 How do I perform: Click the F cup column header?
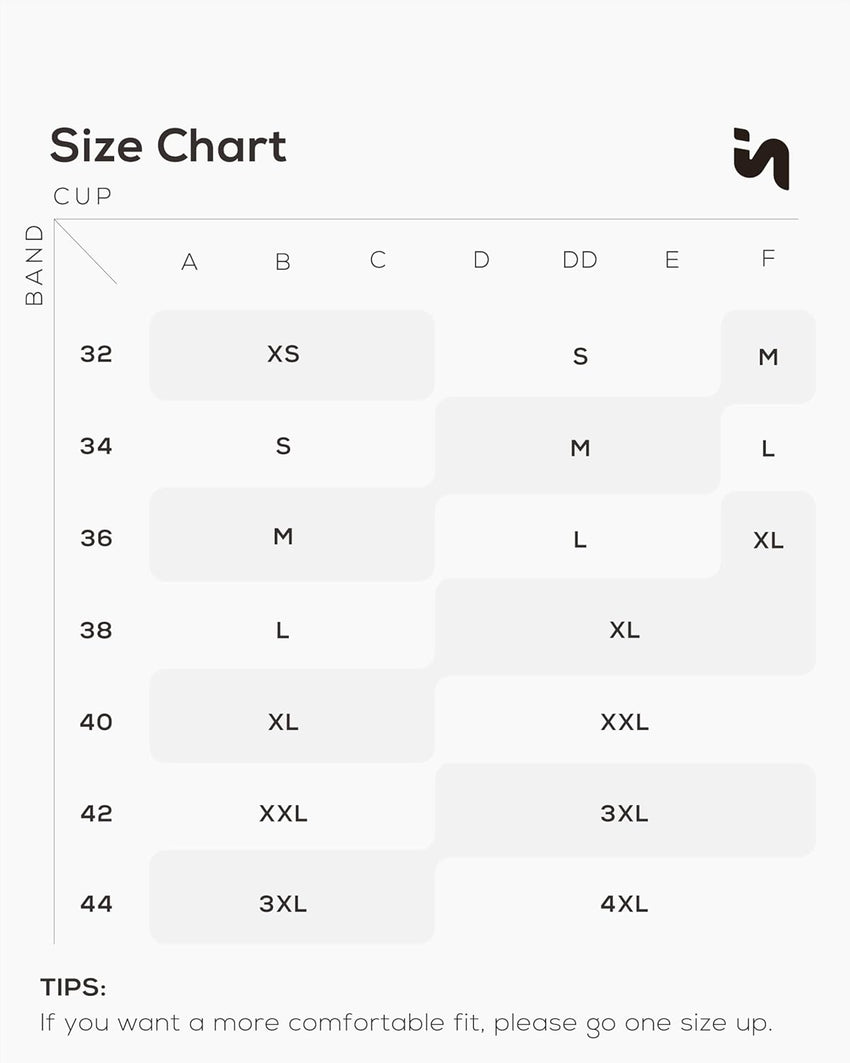(768, 259)
